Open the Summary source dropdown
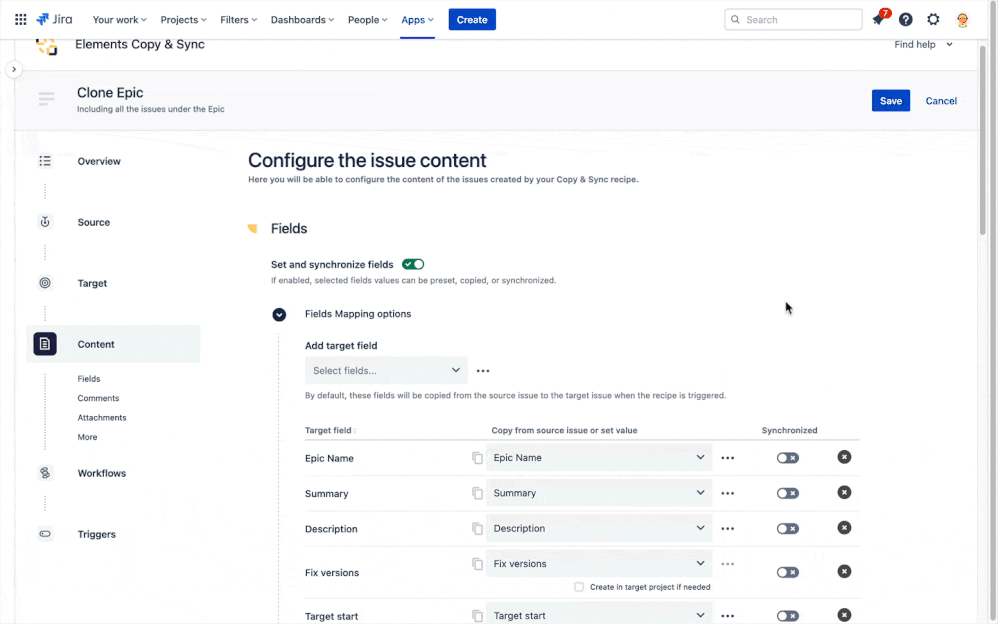This screenshot has width=998, height=624. pyautogui.click(x=599, y=493)
